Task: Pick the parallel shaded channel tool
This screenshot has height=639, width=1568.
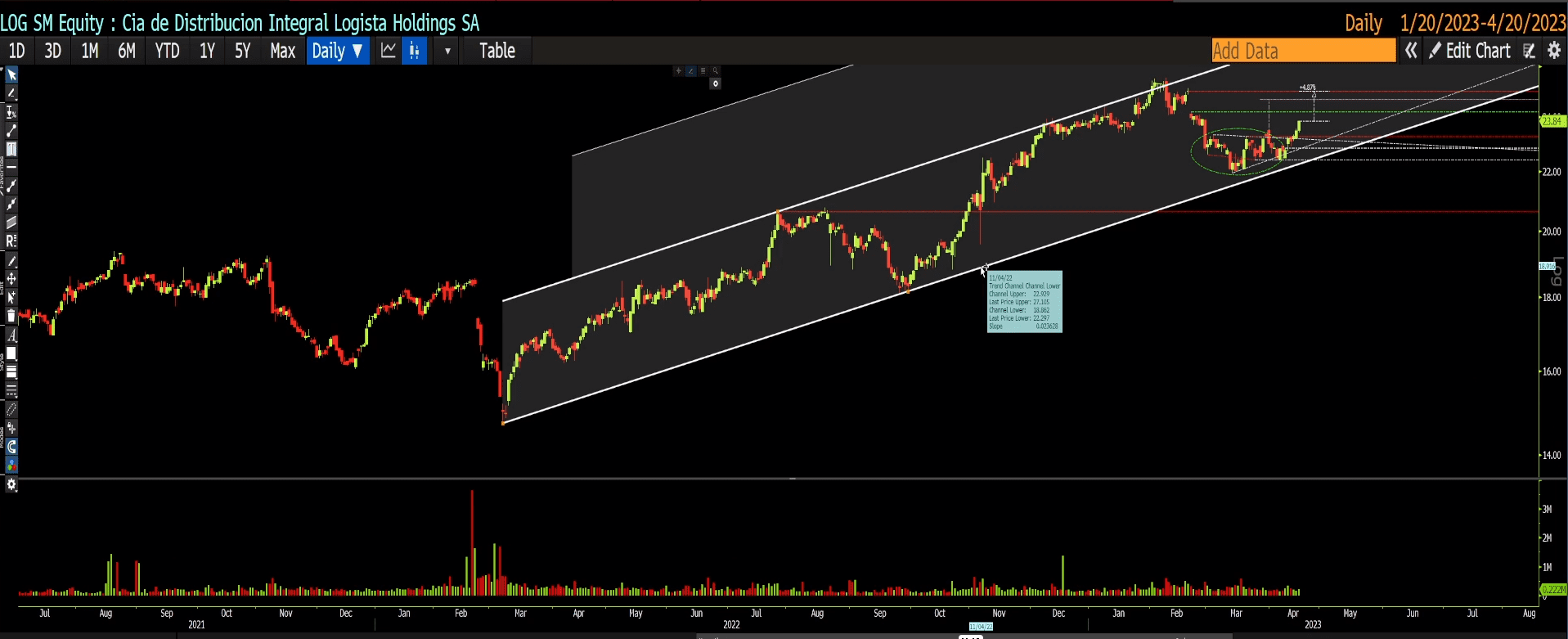Action: 11,223
